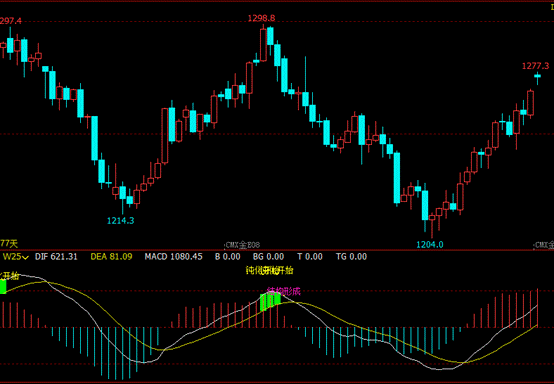
Task: Click the BG 0.00 indicator value
Action: tap(268, 257)
